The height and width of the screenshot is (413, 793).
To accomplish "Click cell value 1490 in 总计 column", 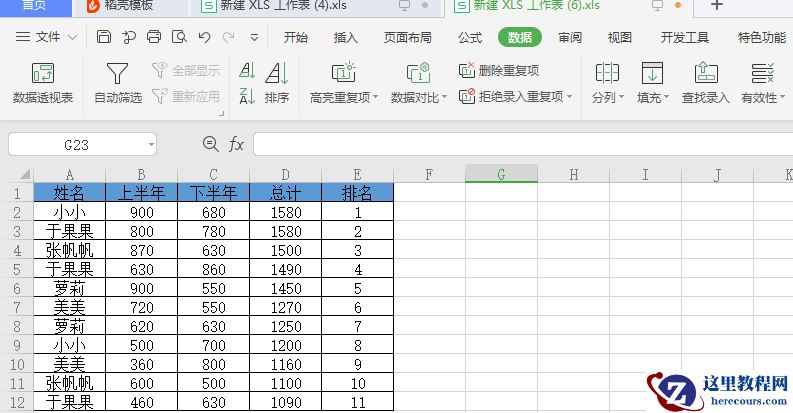I will 286,269.
